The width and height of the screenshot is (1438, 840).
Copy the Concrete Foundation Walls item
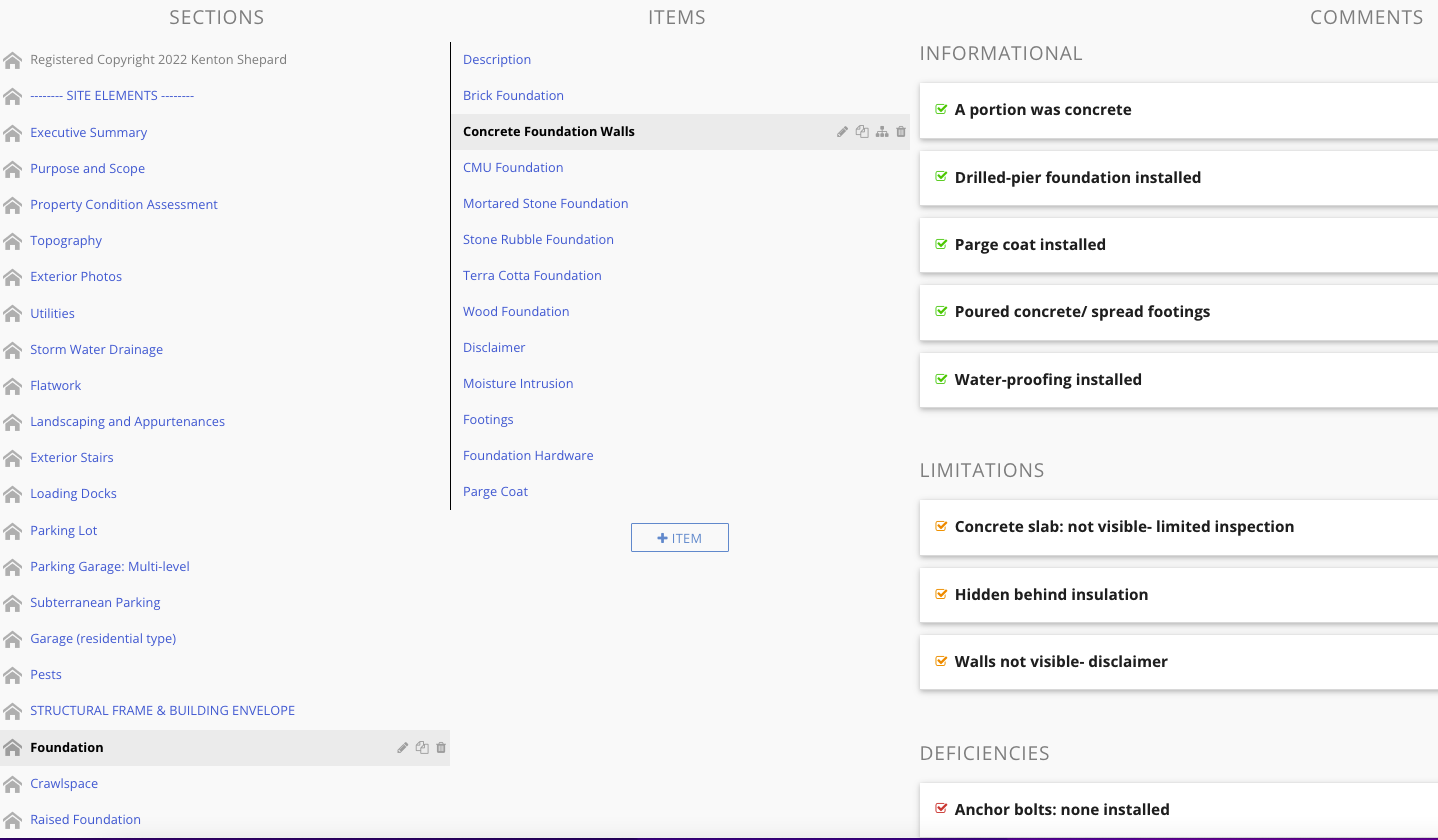862,132
